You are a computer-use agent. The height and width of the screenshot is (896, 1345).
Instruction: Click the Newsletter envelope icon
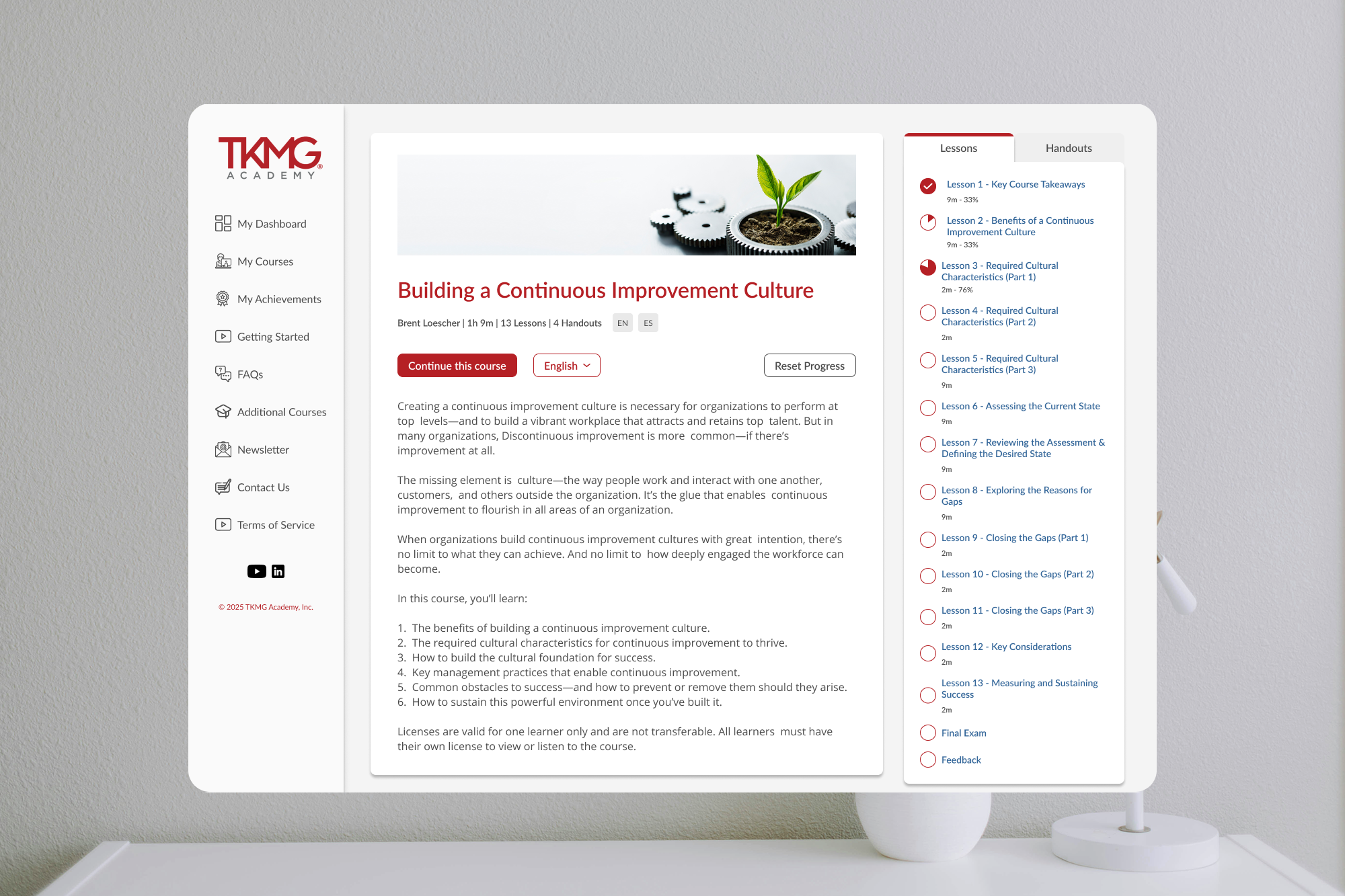click(x=223, y=449)
